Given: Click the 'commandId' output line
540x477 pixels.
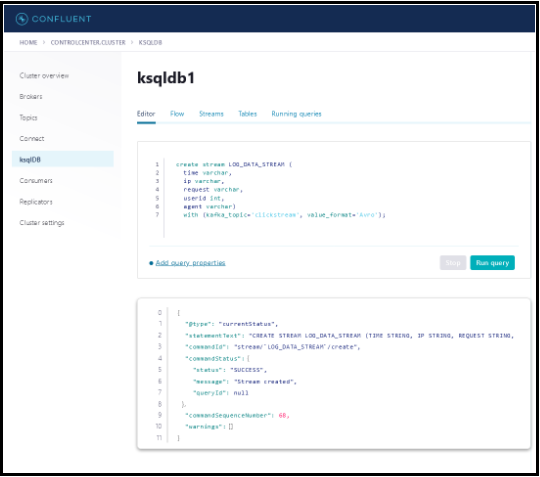Looking at the screenshot, I should pyautogui.click(x=272, y=347).
